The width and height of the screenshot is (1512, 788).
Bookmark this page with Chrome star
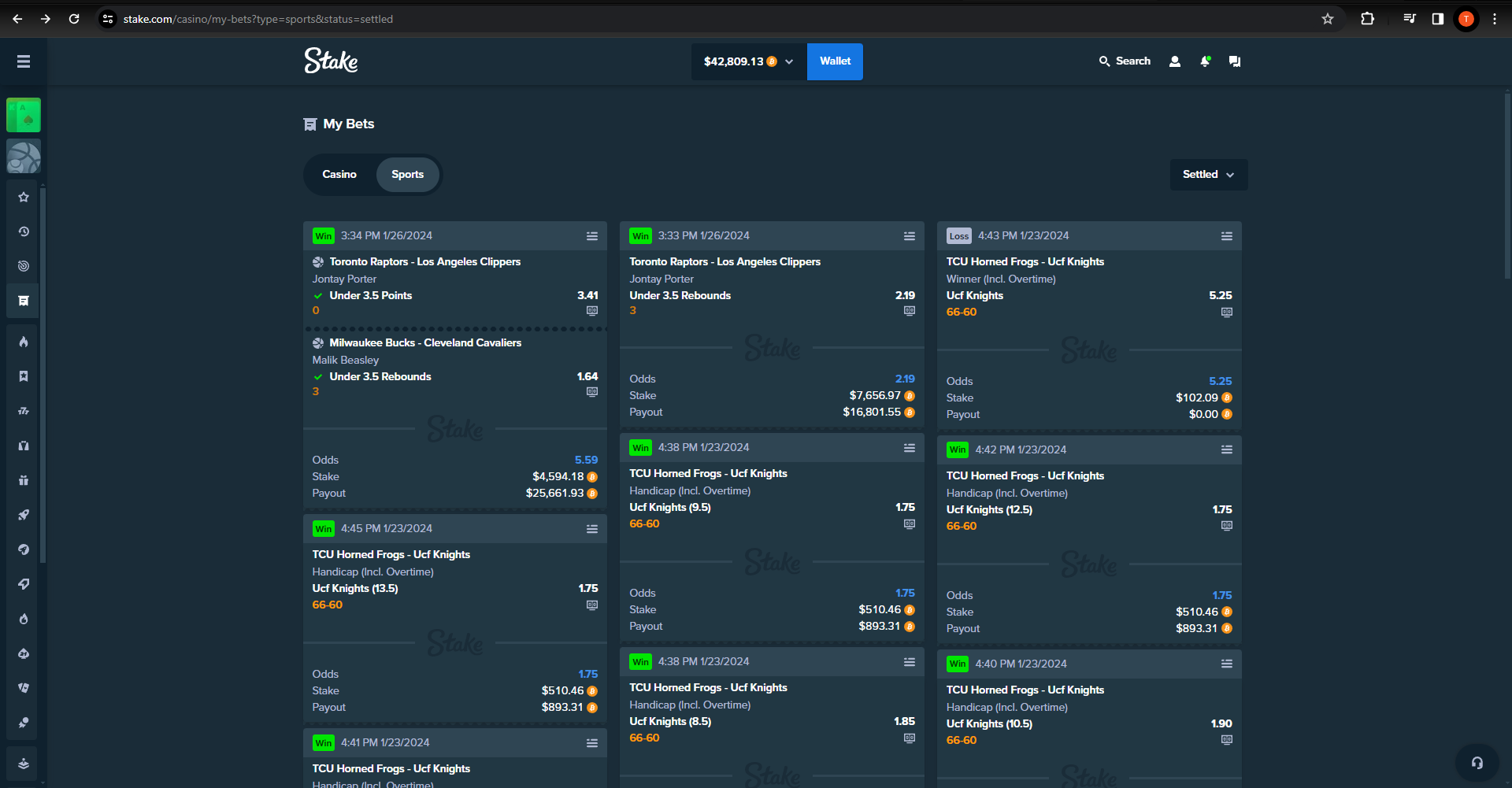pyautogui.click(x=1328, y=19)
